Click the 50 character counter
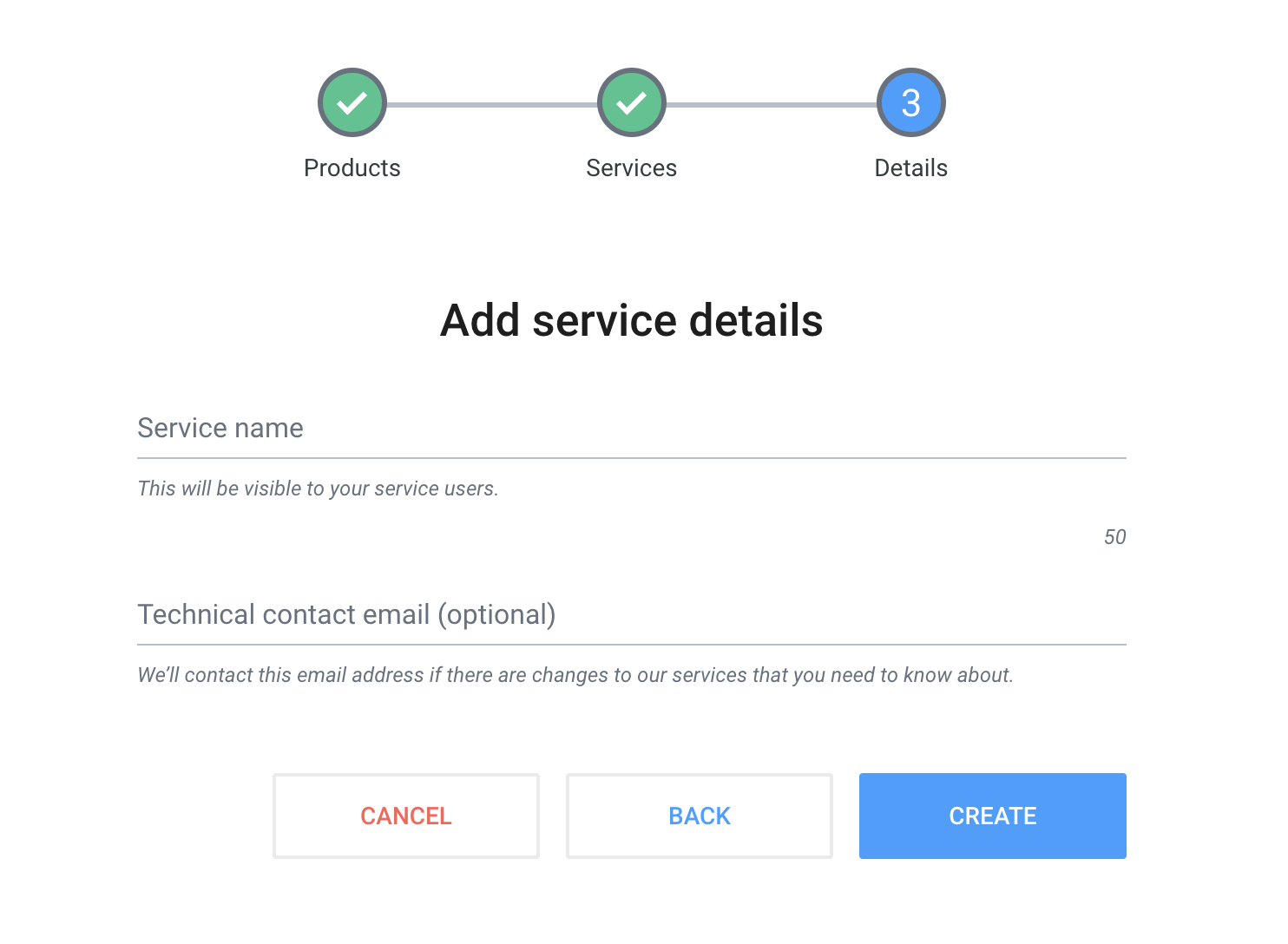 pyautogui.click(x=1115, y=537)
